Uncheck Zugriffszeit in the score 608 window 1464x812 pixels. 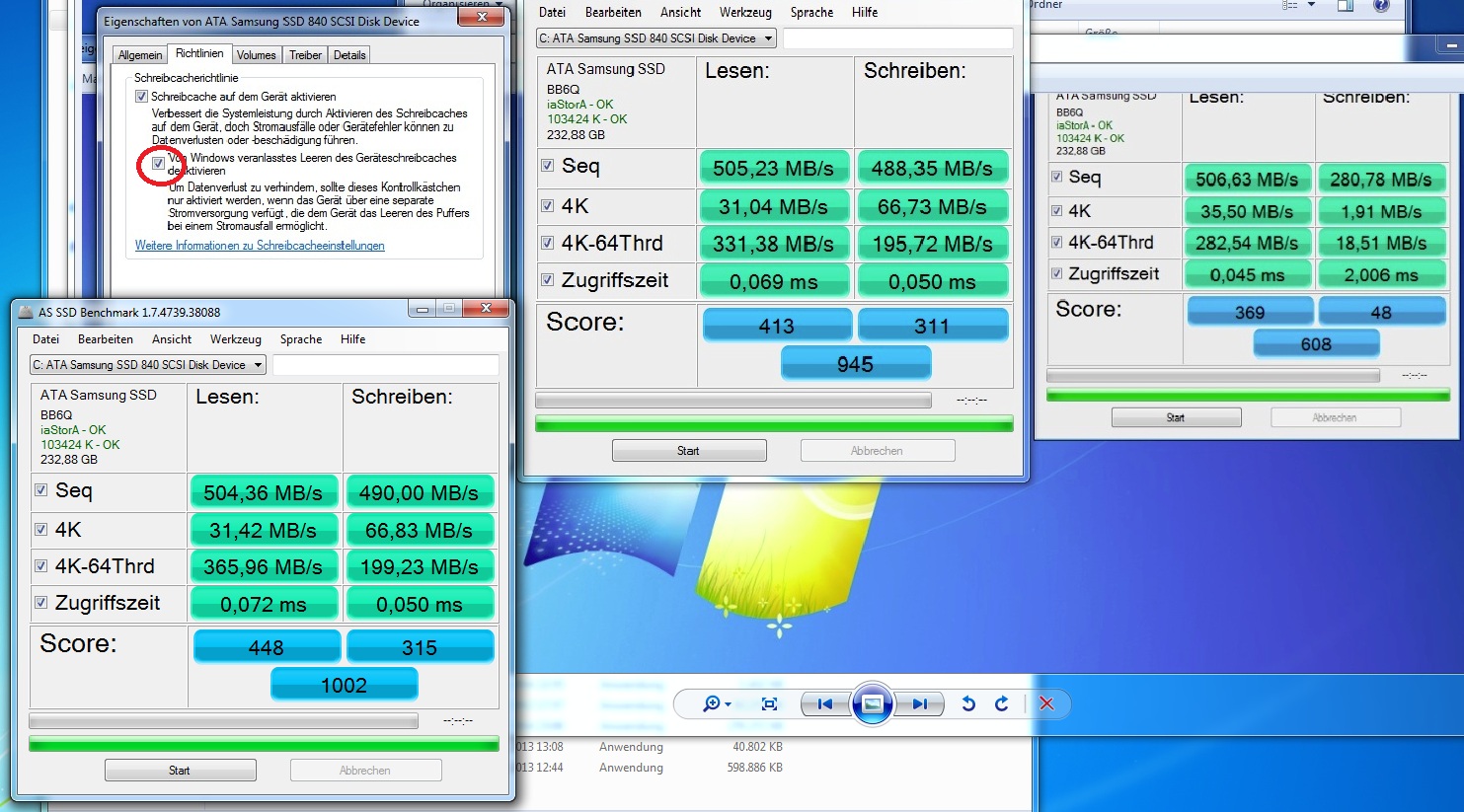(x=1056, y=273)
